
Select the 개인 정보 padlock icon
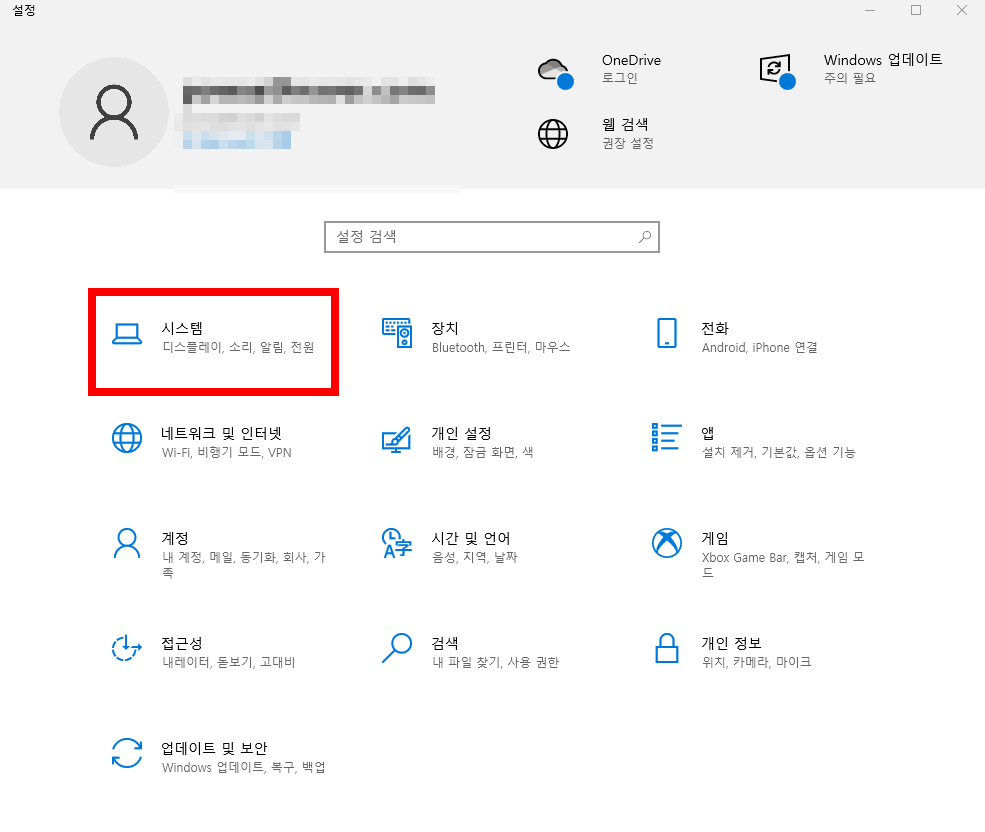tap(666, 650)
